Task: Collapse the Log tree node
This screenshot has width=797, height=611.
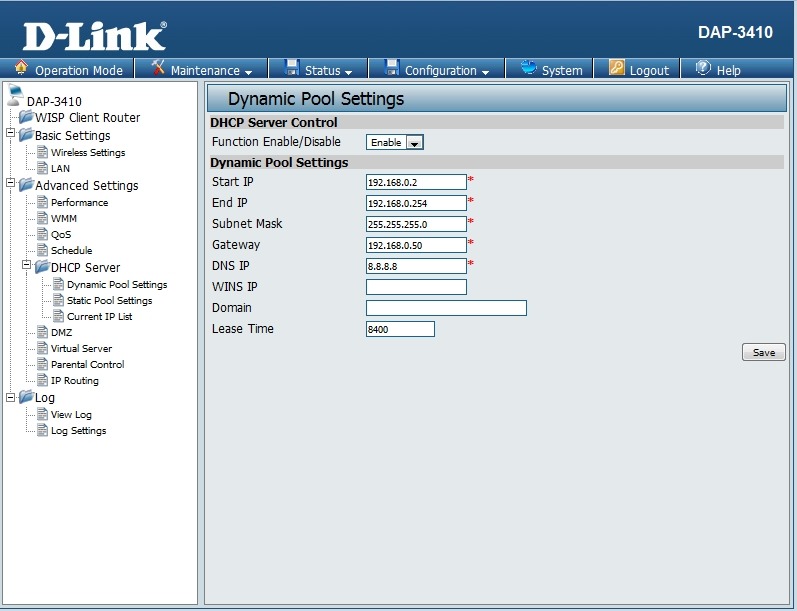Action: pyautogui.click(x=11, y=396)
